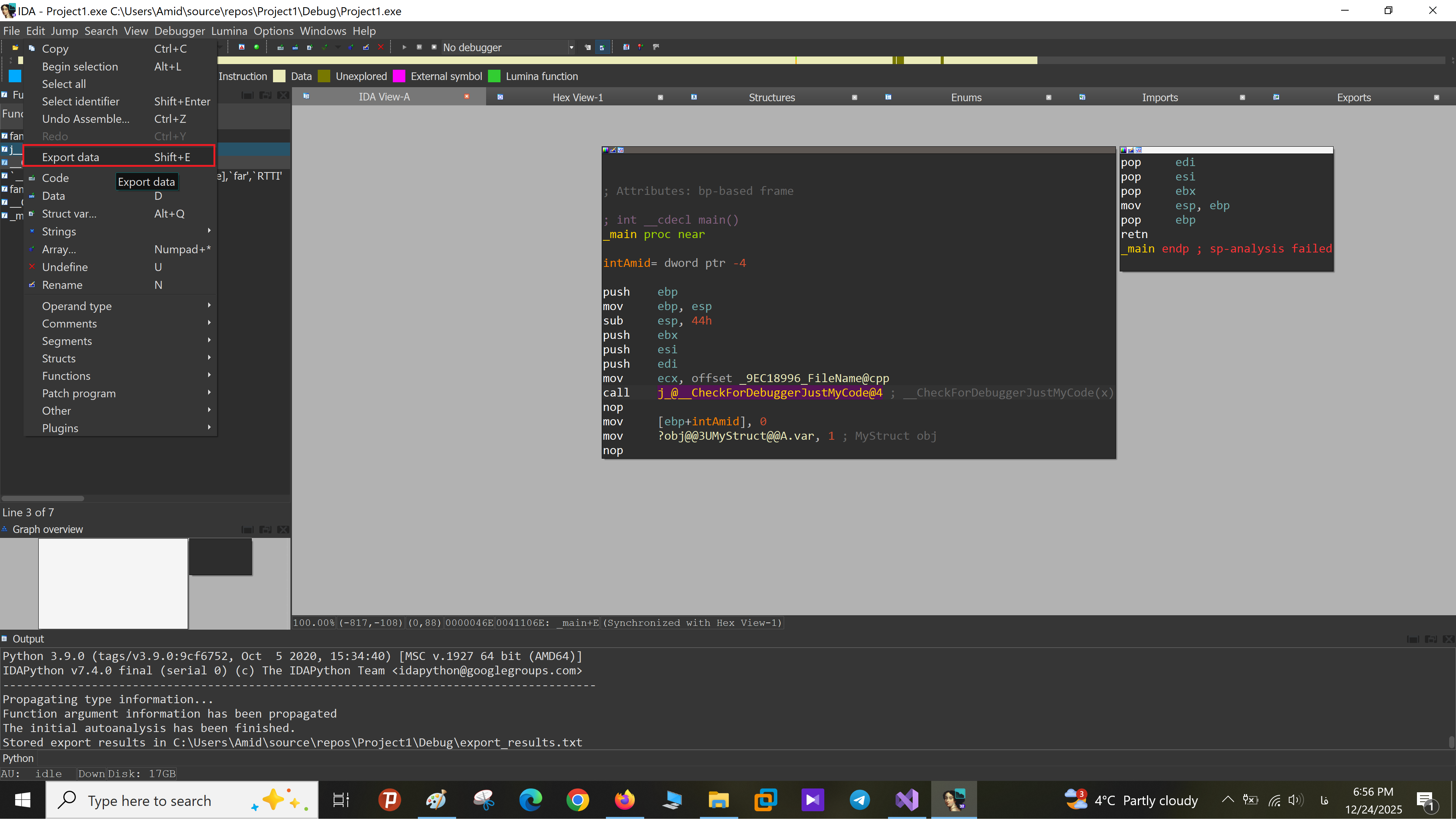Click the add breakpoint icon in toolbar
This screenshot has height=837, width=1456.
(641, 47)
